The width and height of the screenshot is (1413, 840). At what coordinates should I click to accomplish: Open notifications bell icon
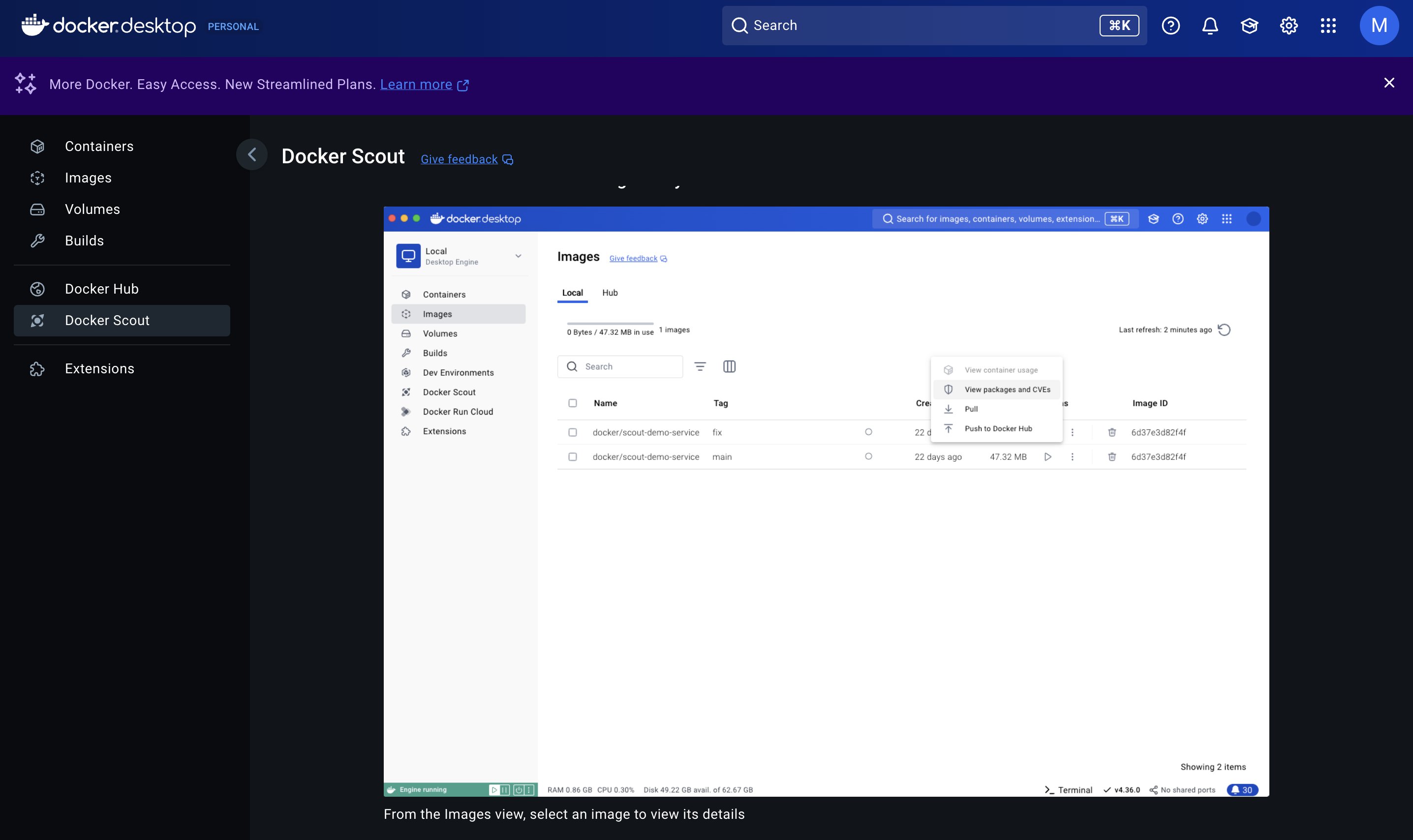[1210, 26]
